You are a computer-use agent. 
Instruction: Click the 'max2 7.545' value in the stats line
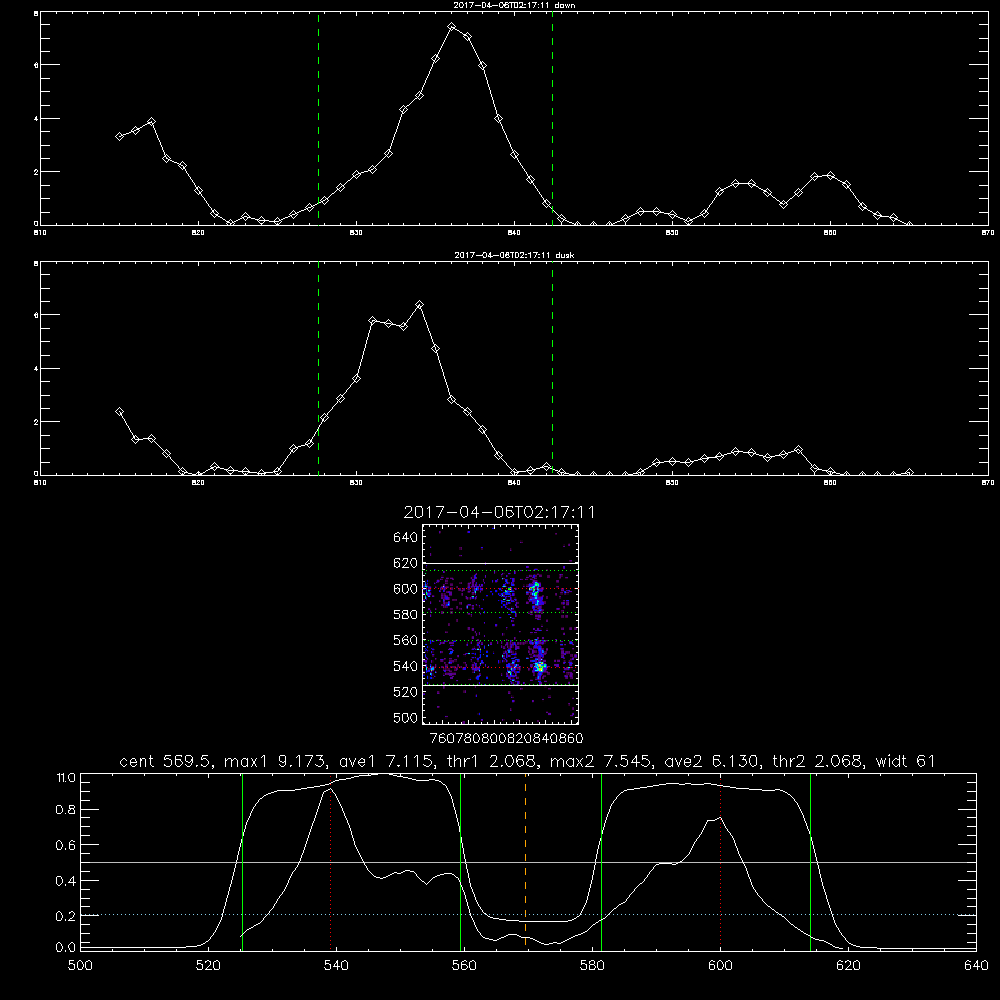click(598, 761)
